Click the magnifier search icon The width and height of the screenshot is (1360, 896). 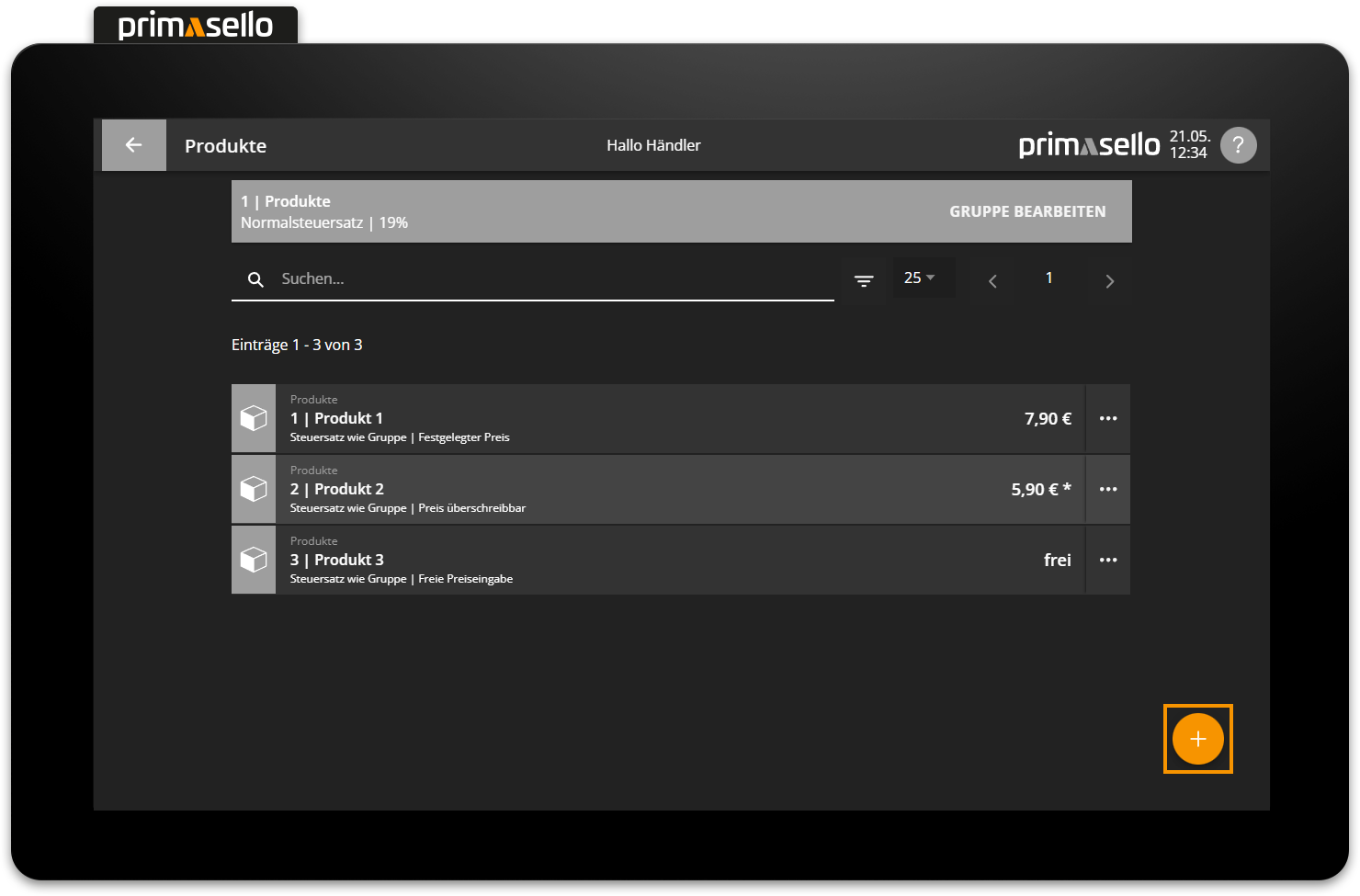(255, 279)
